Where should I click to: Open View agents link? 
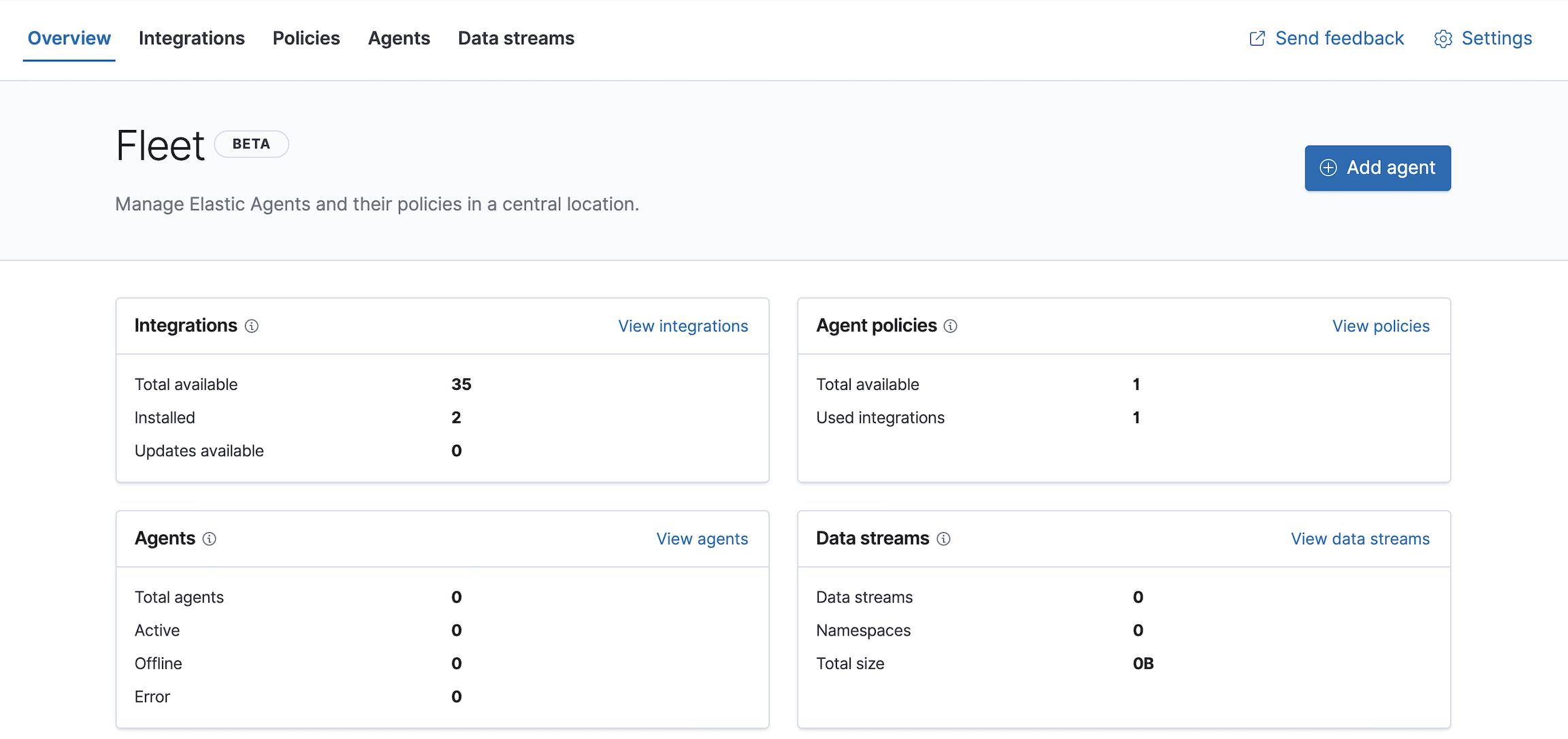click(702, 538)
